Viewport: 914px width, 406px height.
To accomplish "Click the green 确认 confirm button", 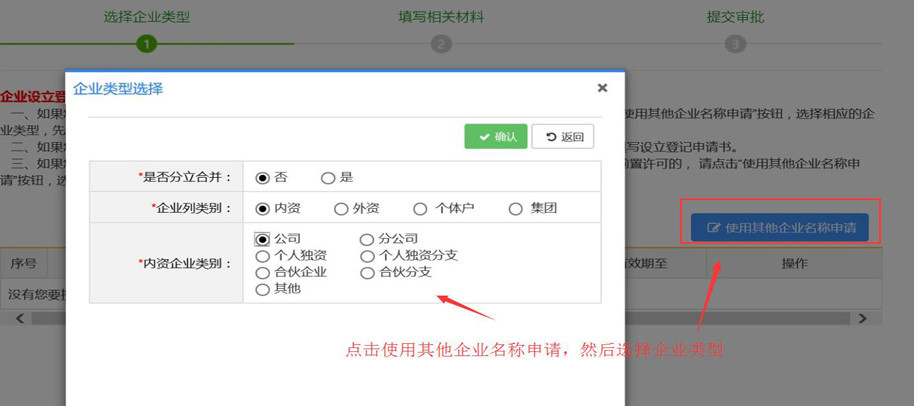I will point(495,136).
